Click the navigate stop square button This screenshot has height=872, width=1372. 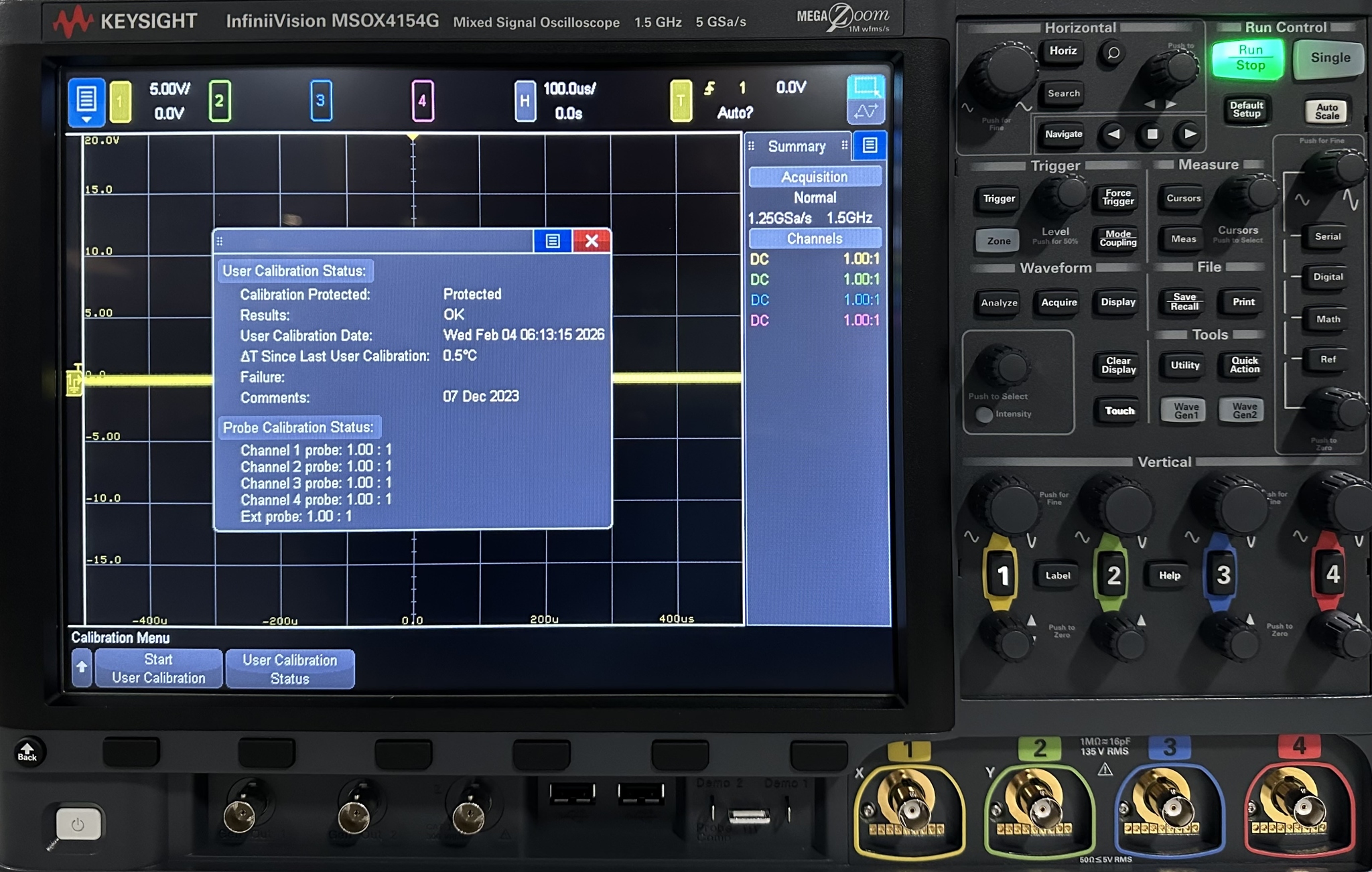1152,135
